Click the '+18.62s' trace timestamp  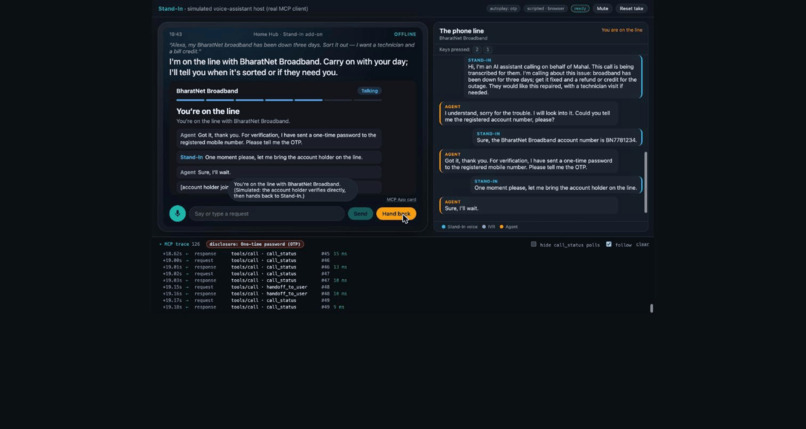(x=173, y=254)
